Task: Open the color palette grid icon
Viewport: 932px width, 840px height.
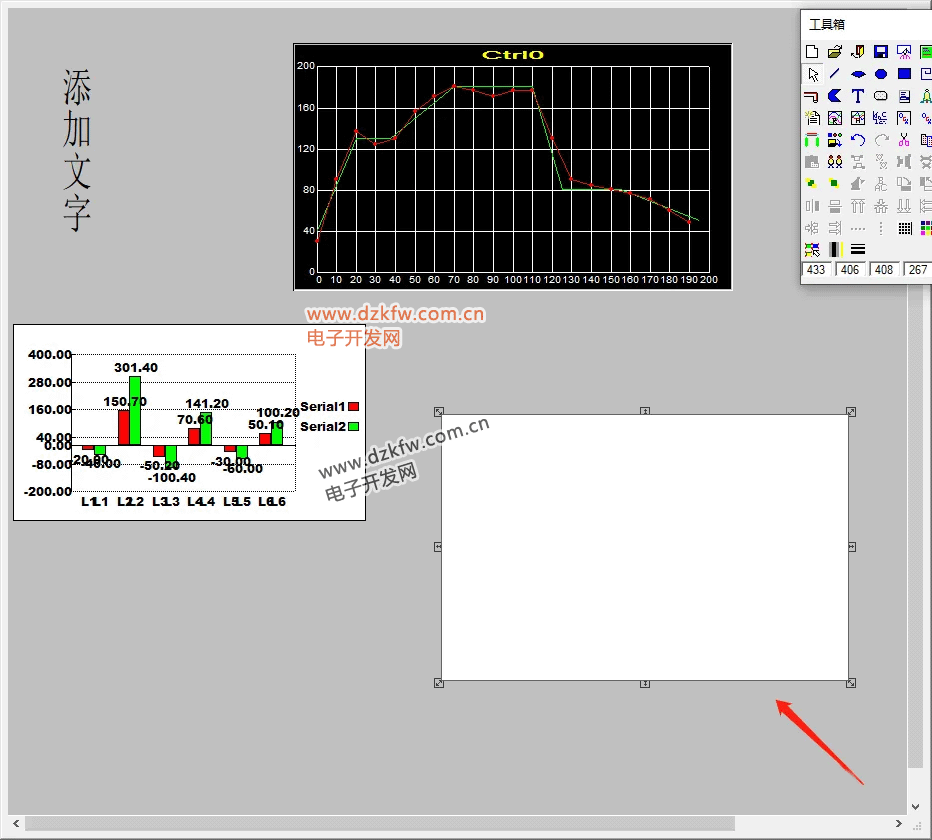Action: point(925,228)
